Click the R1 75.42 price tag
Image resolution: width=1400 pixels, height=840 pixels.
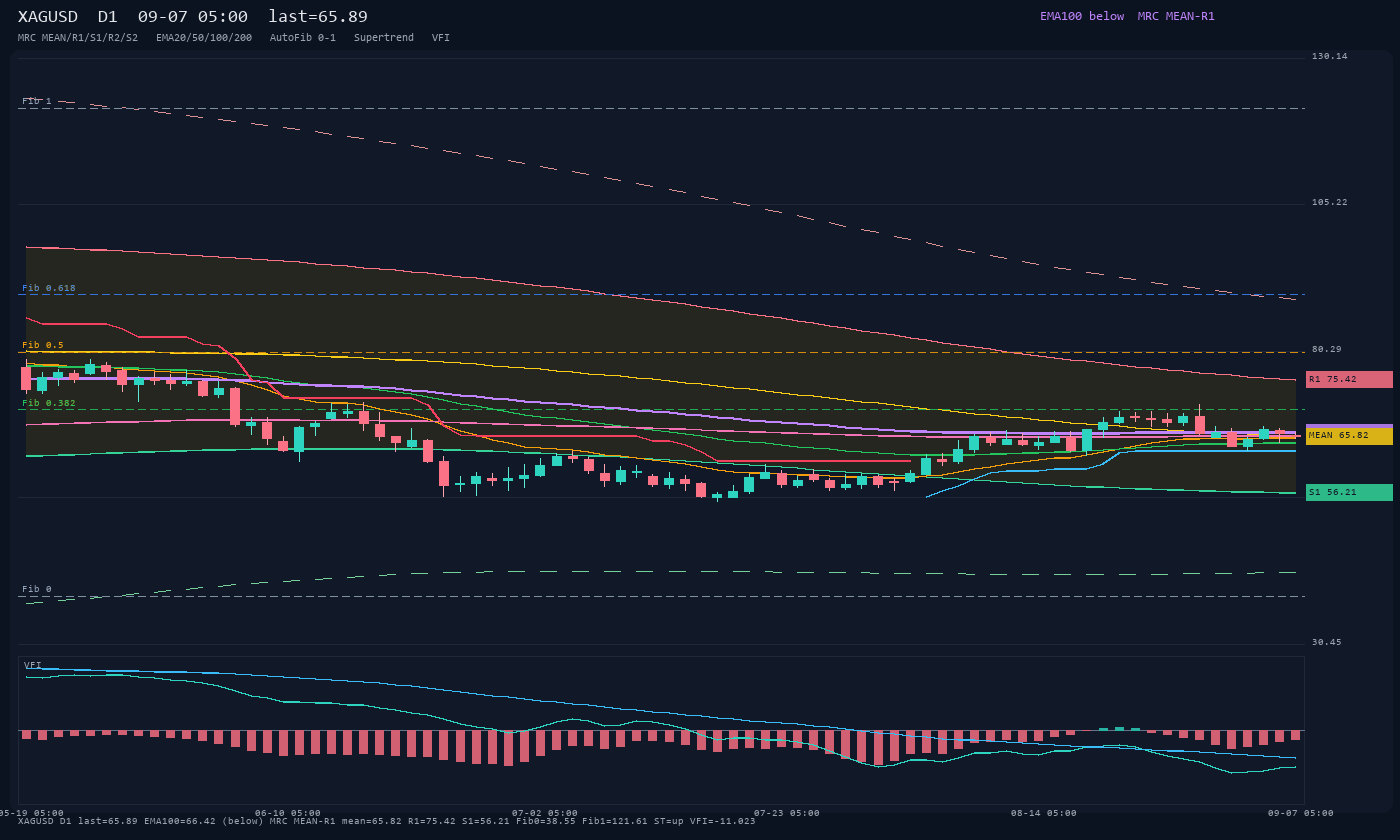pos(1349,379)
